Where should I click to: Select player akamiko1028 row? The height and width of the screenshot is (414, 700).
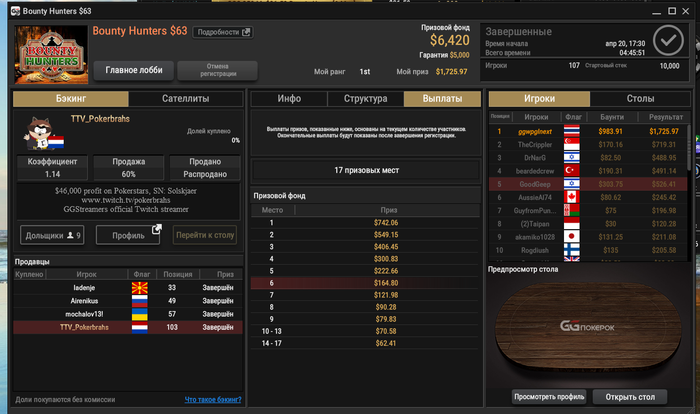tap(588, 237)
